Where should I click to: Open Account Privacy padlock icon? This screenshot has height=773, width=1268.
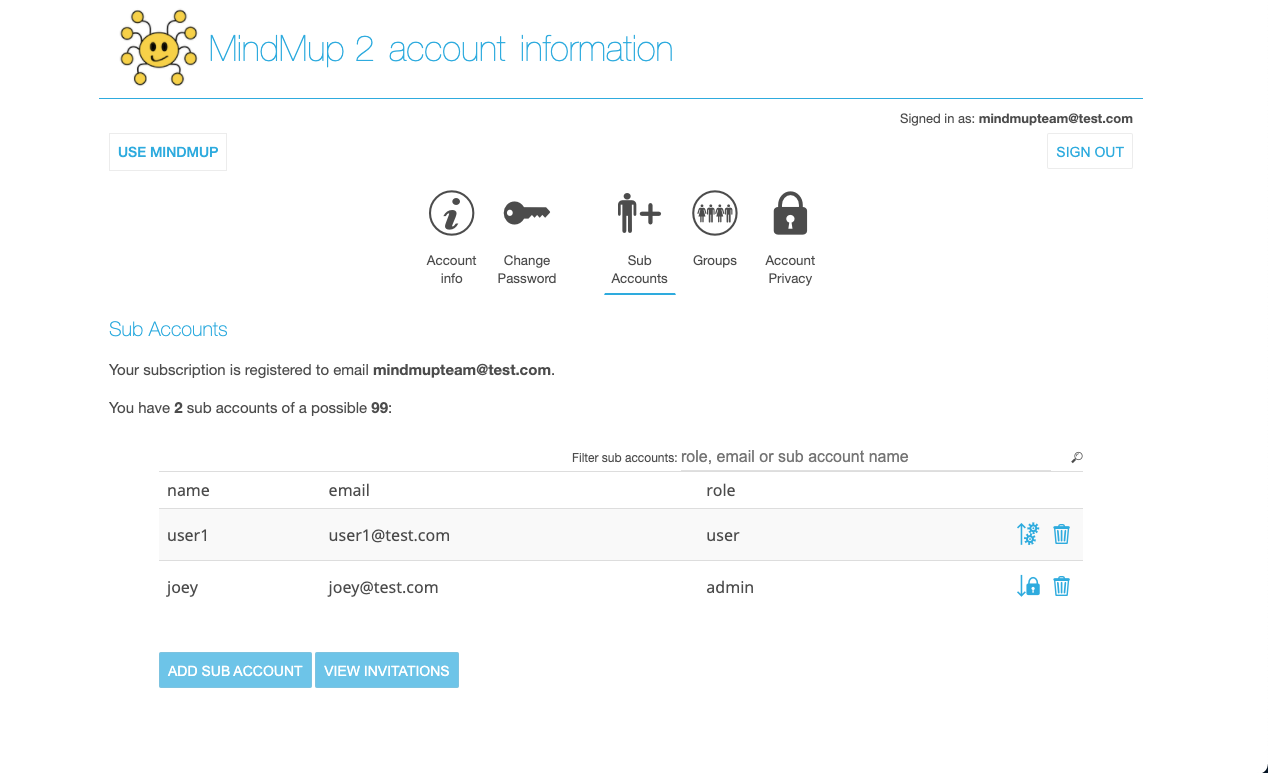(790, 213)
